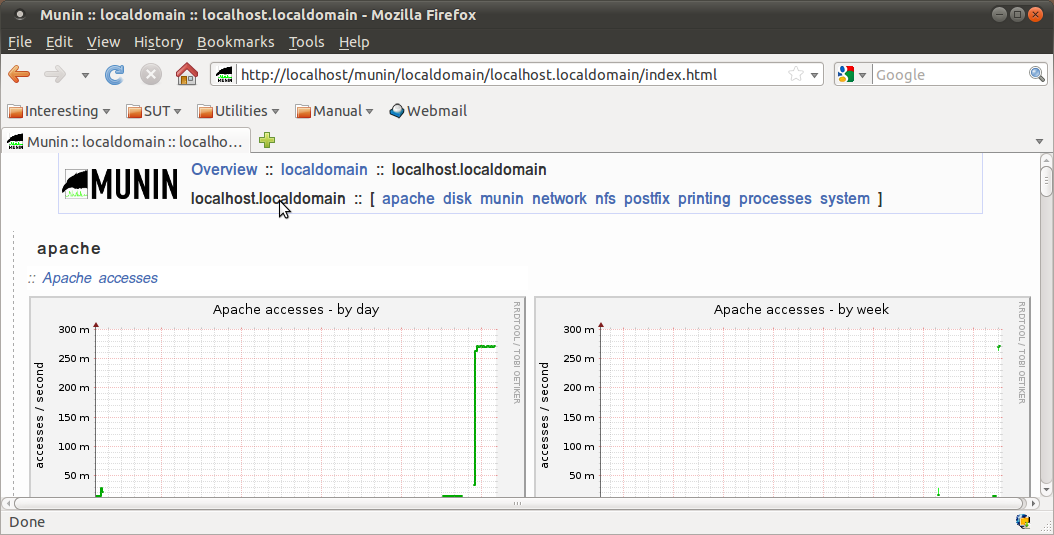Open the Apache accesses link
The width and height of the screenshot is (1054, 535).
(x=100, y=278)
